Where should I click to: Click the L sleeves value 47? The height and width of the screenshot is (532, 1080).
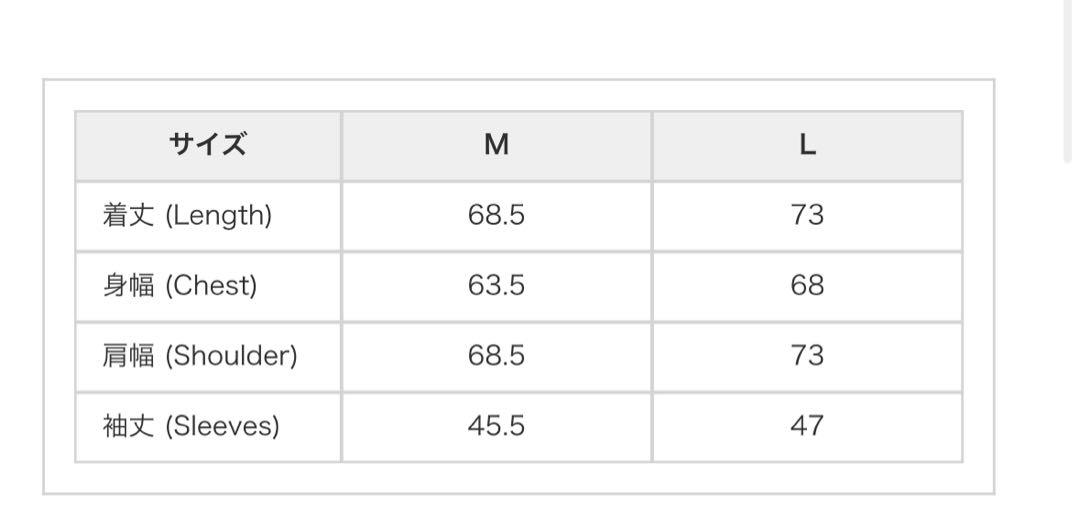[807, 427]
